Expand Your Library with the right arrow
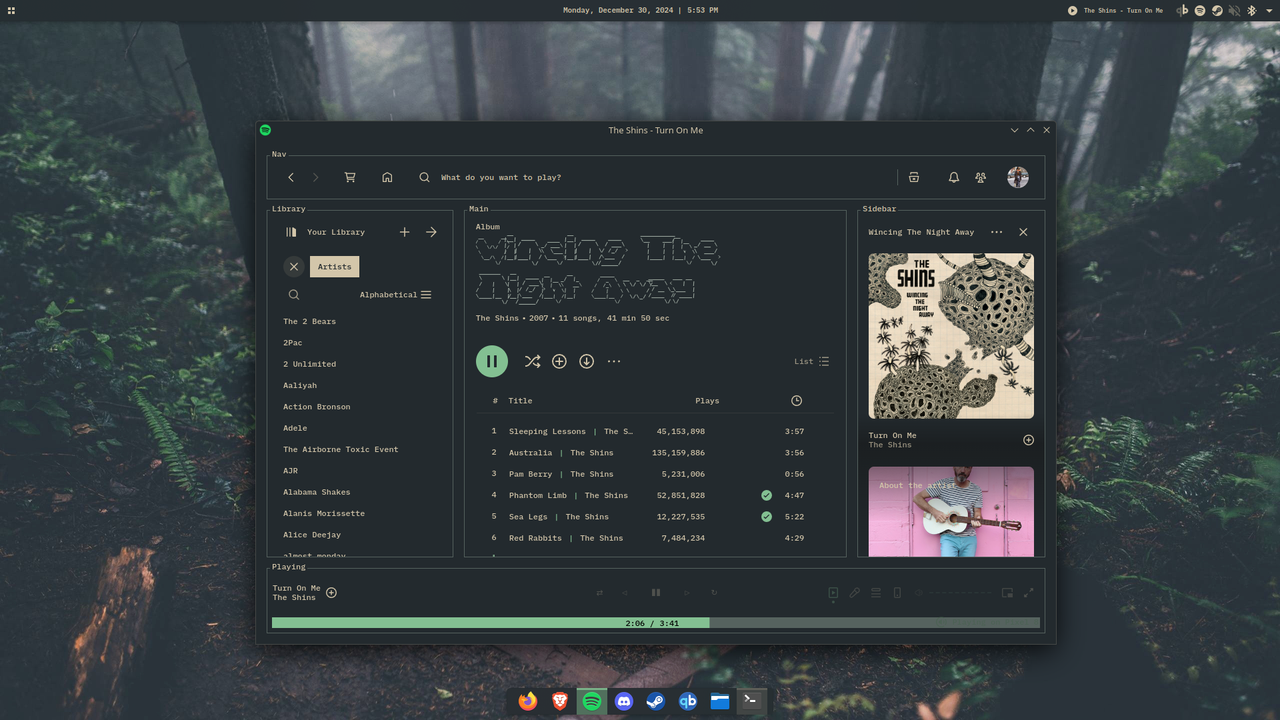Screen dimensions: 1280x720 [x=431, y=232]
